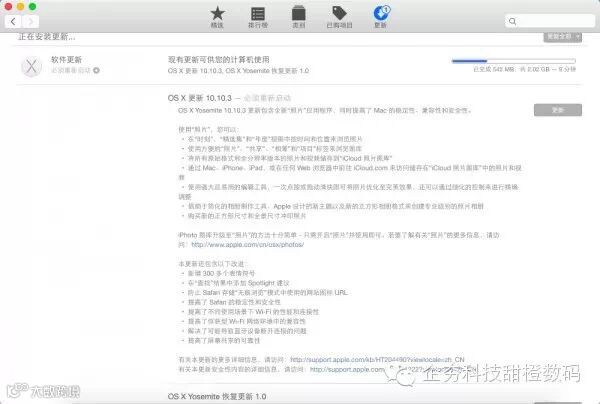Click the 现有更新可供您的计算机使用 text
The image size is (600, 404).
(218, 60)
